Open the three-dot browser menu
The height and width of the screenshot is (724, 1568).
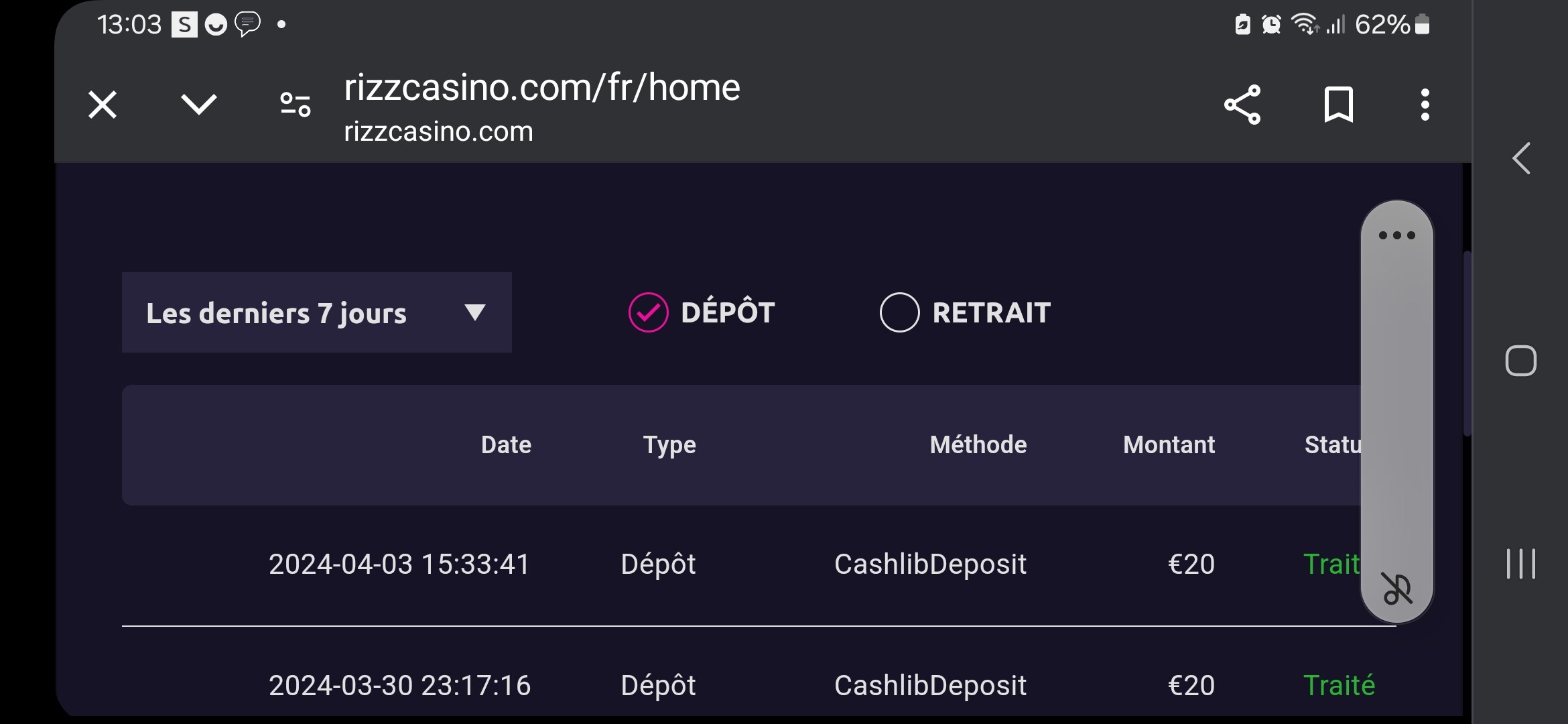tap(1425, 105)
